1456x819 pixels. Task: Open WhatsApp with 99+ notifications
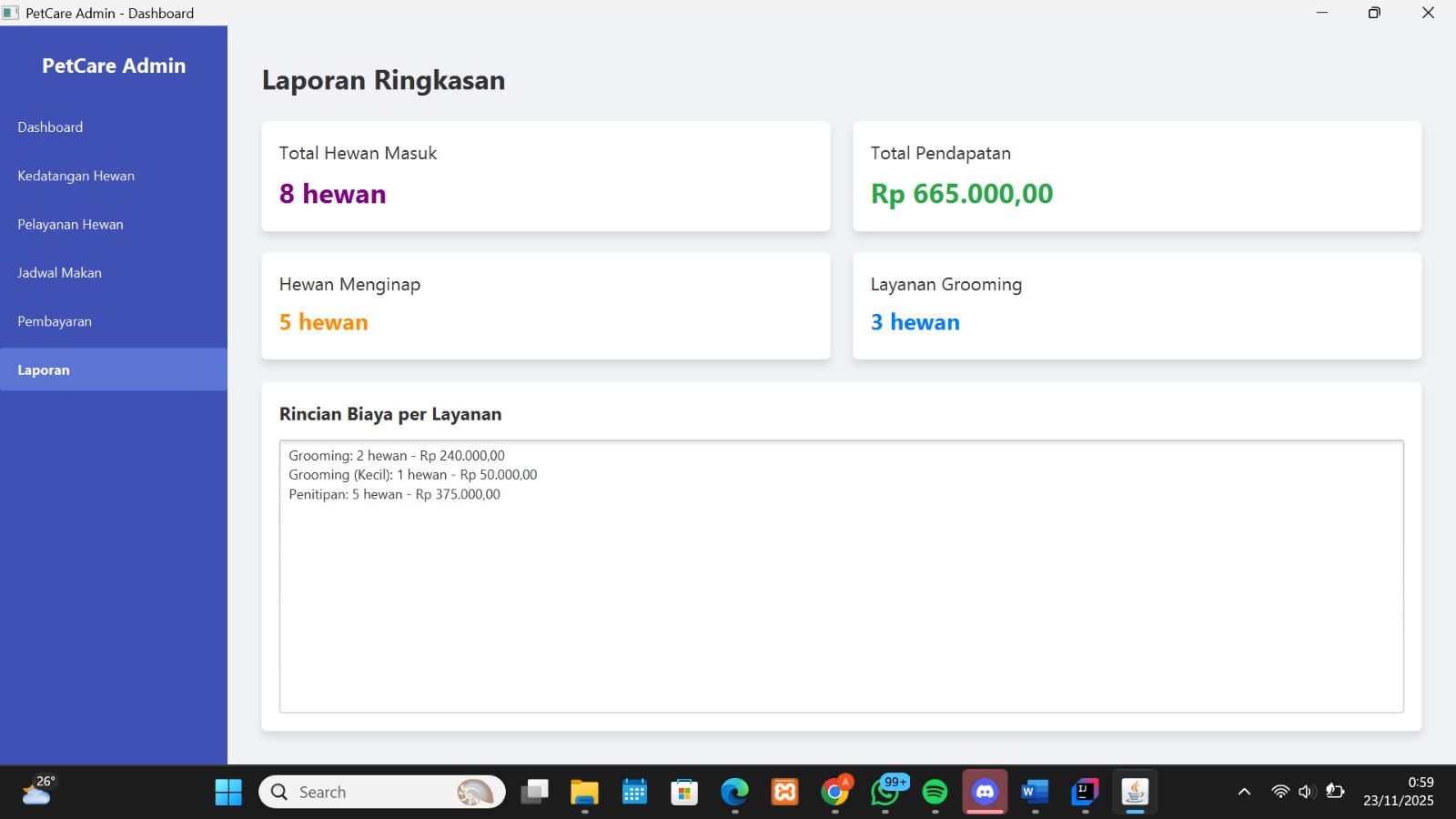click(x=885, y=792)
